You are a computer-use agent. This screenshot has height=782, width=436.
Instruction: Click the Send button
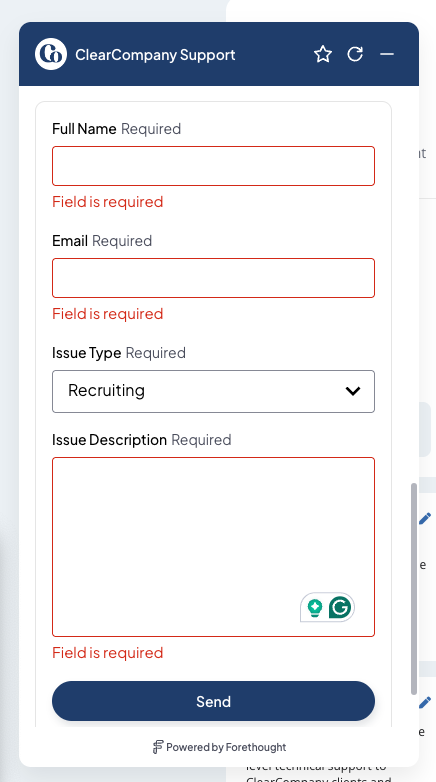(x=214, y=701)
